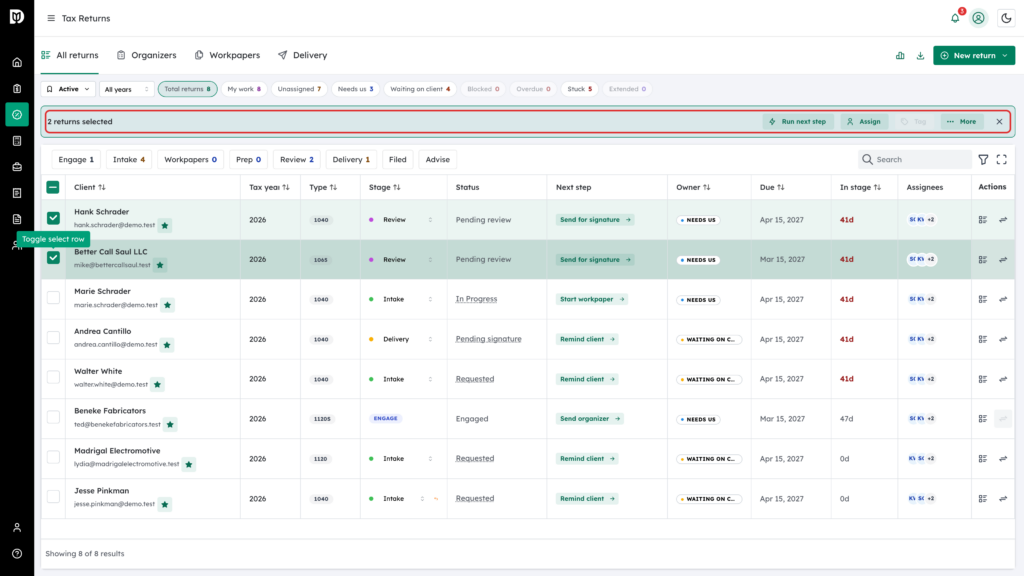This screenshot has width=1024, height=576.
Task: Uncheck Better Call Saul LLC row checkbox
Action: [x=54, y=258]
